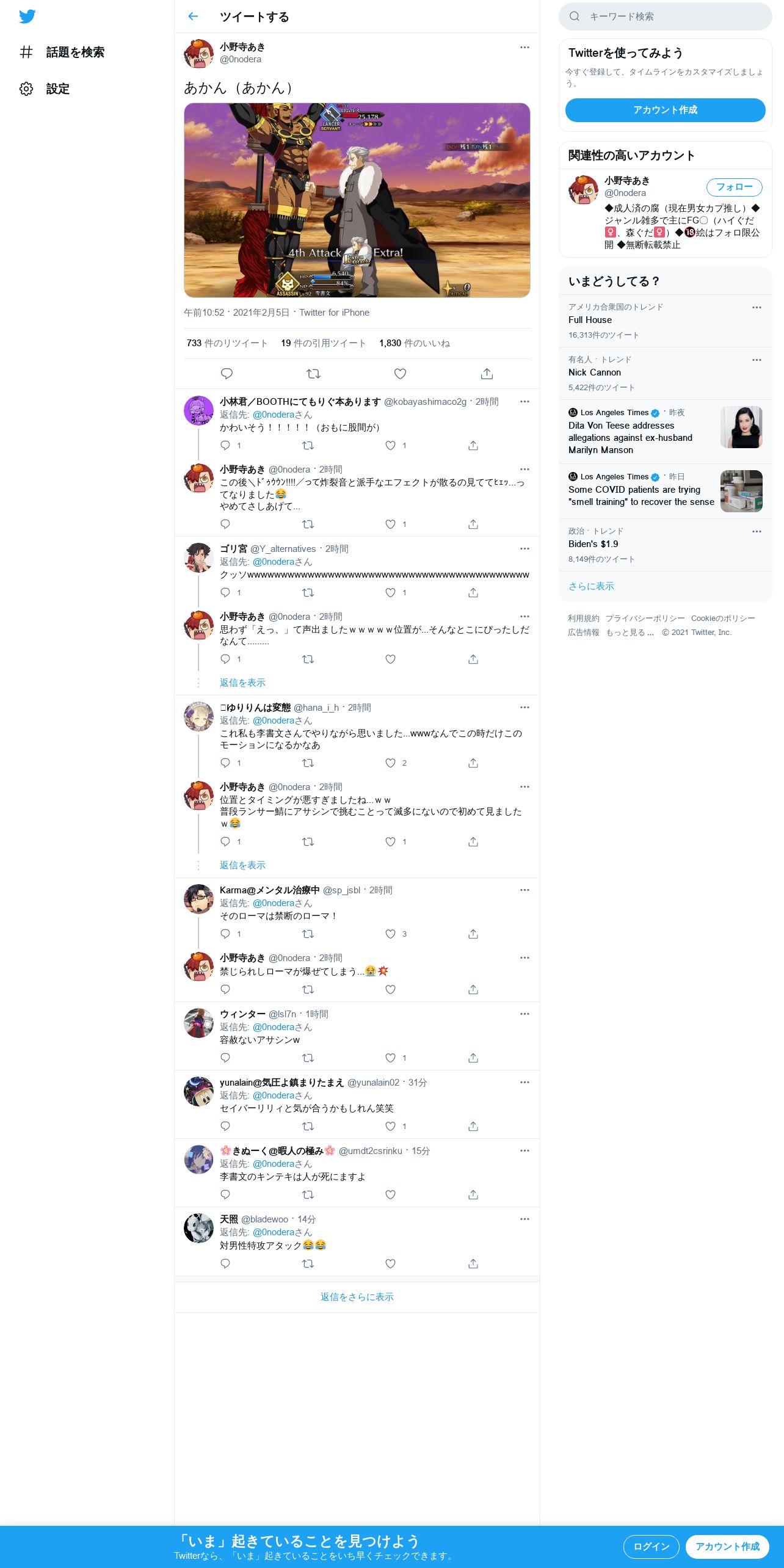
Task: Open more options on main tweet
Action: coord(524,47)
